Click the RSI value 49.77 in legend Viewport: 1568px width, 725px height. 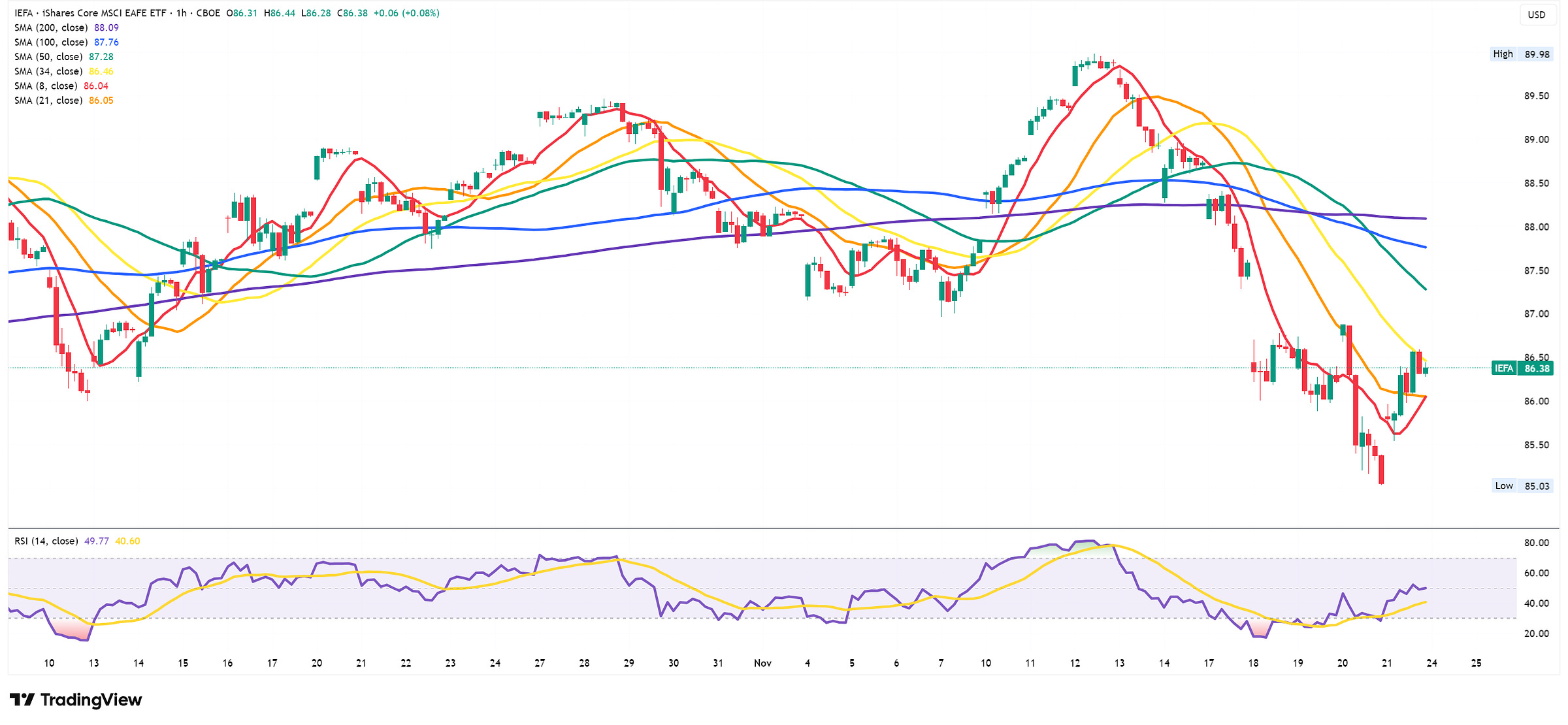(96, 541)
